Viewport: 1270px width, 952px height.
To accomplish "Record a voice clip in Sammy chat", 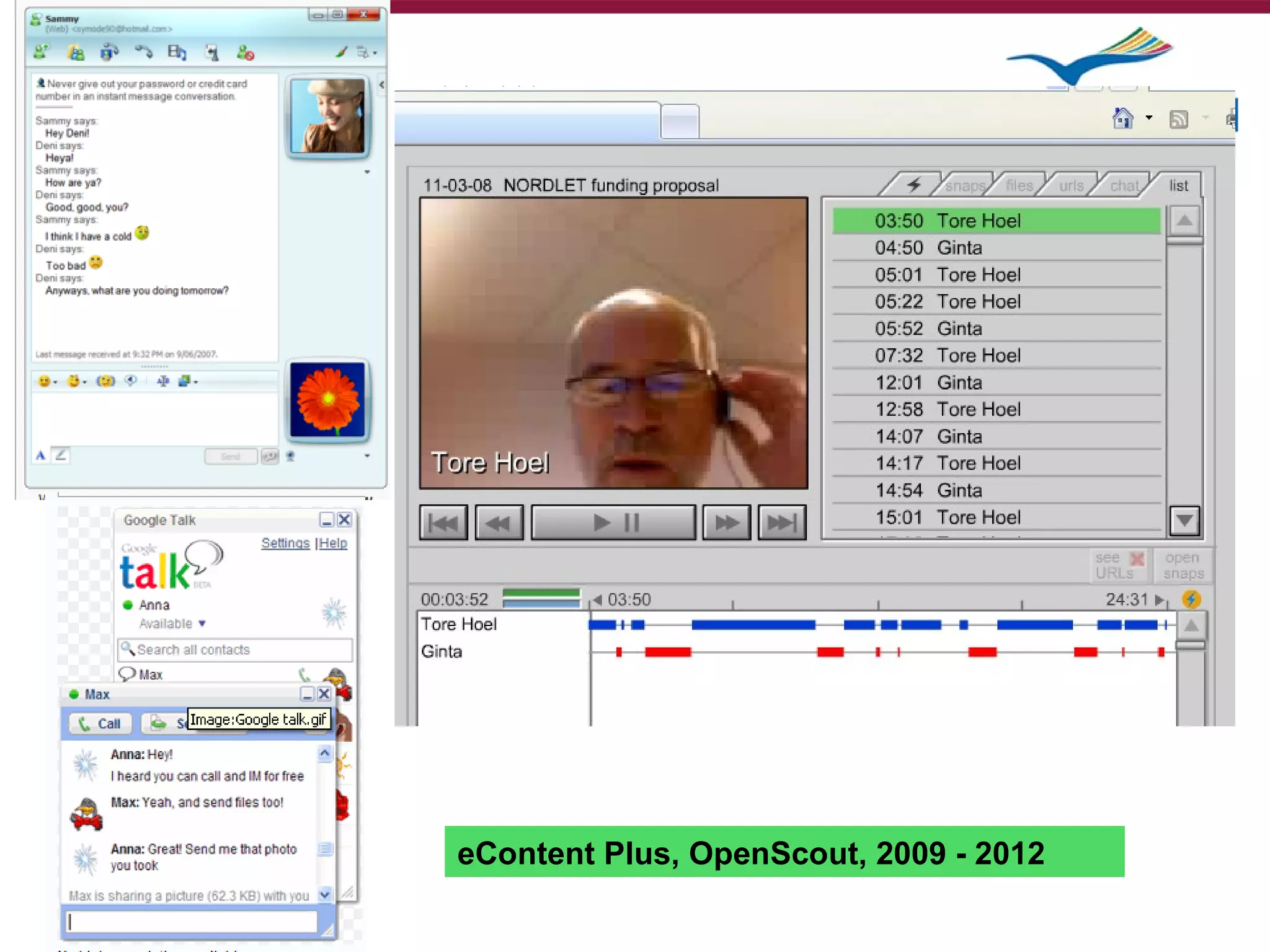I will click(131, 381).
